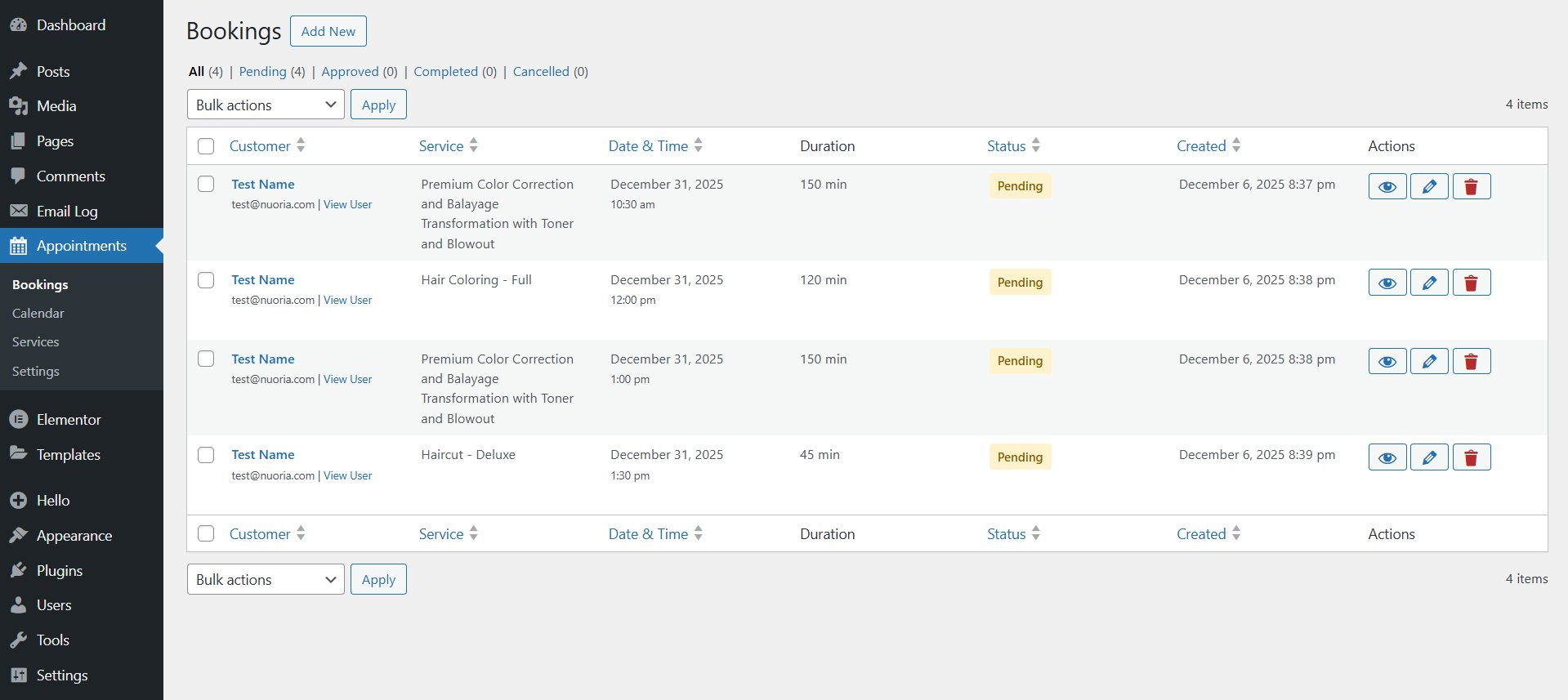Sort by Created in footer row
1568x700 pixels.
click(x=1208, y=534)
